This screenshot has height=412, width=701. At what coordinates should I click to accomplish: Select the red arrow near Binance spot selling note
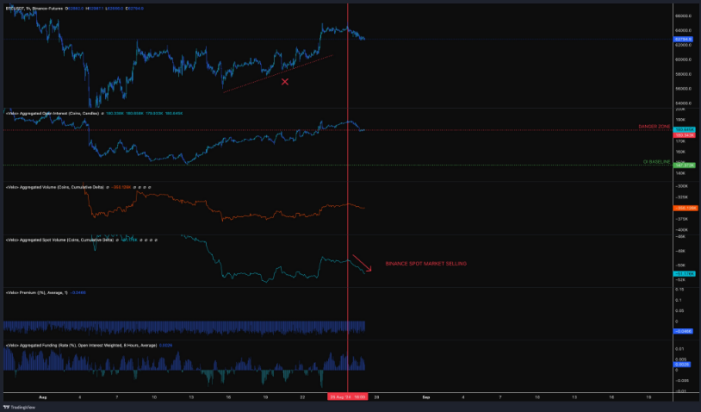[x=362, y=263]
